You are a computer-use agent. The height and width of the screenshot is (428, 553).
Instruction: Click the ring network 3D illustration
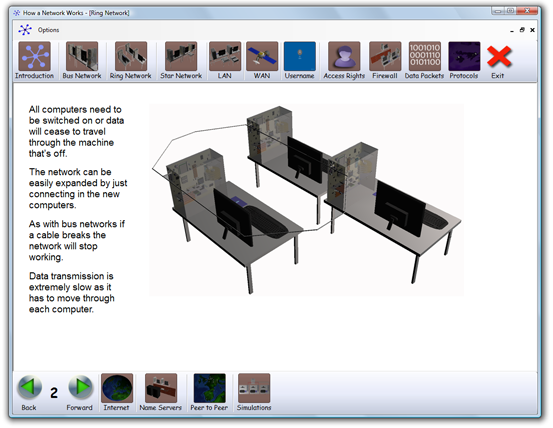pos(306,200)
